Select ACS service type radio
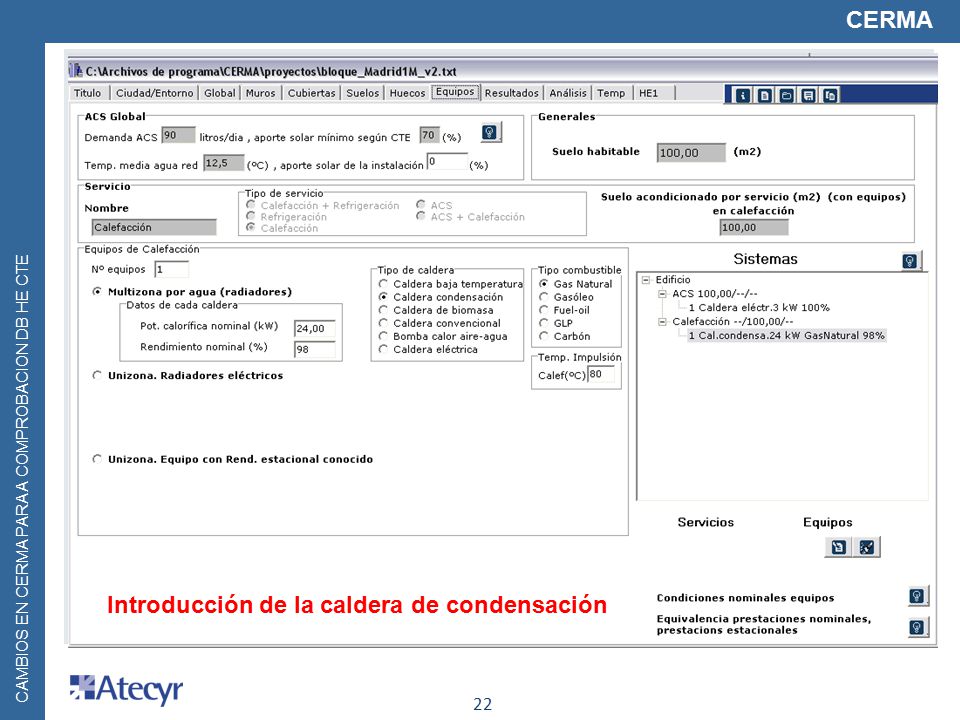 tap(421, 204)
